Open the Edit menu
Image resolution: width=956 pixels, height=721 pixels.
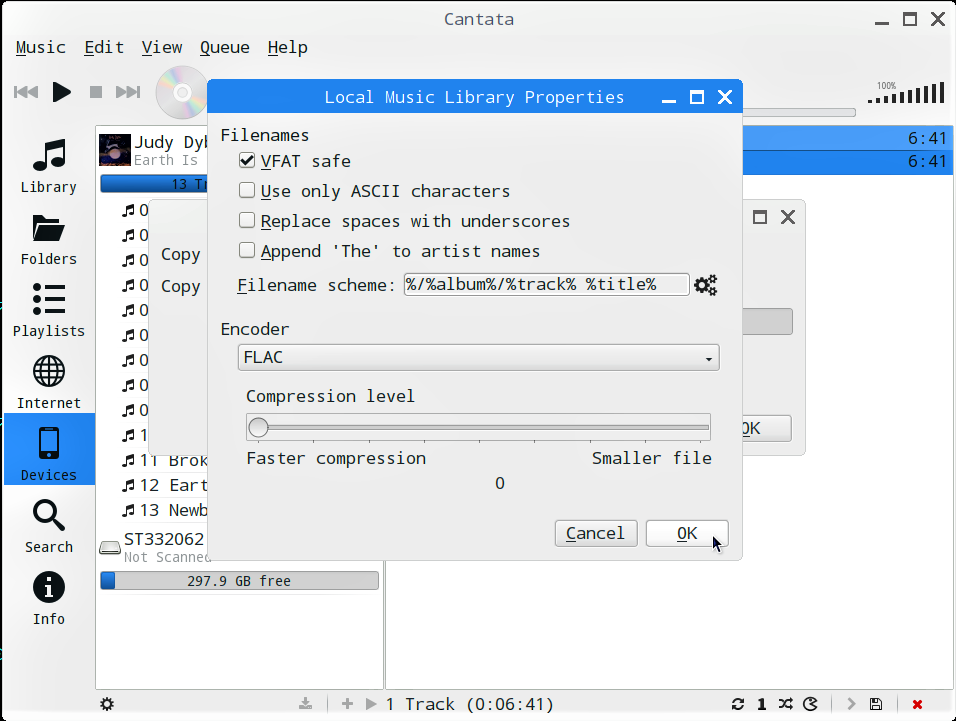(x=104, y=48)
